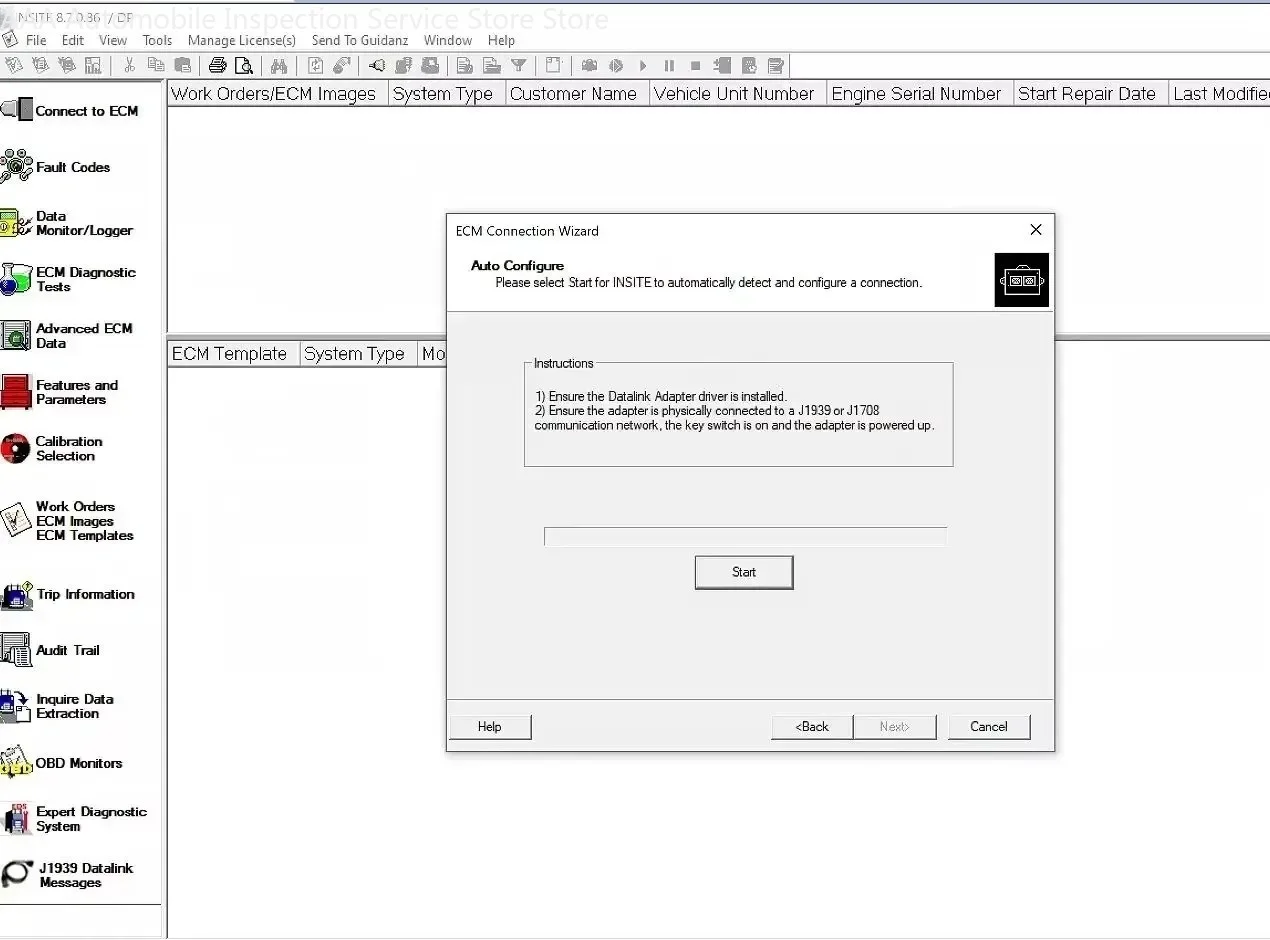Open the Audit Trail view
1270x940 pixels.
pos(51,650)
